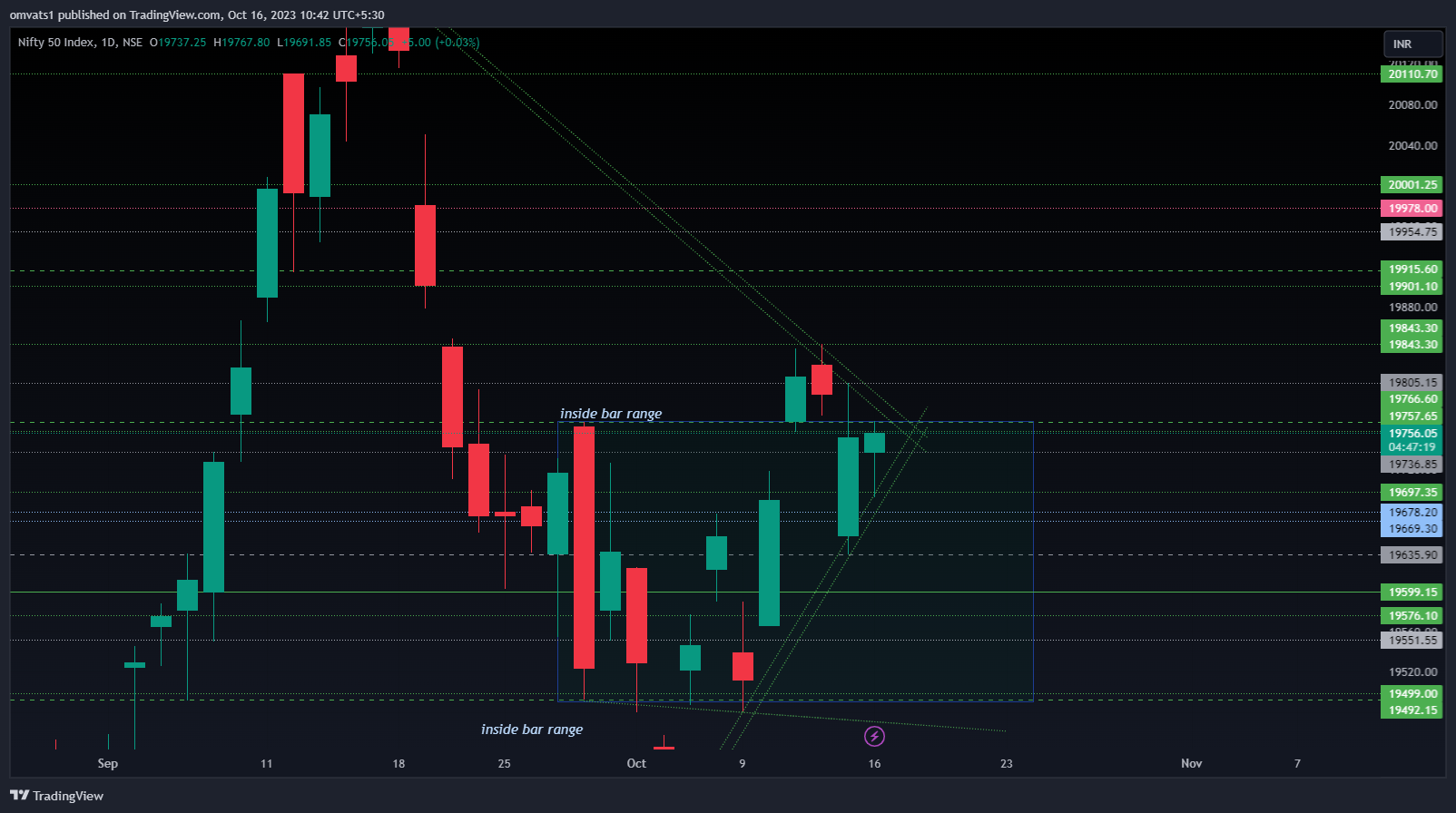Click the grey 19635.90 price label
Screen dimensions: 1456x813
tap(1412, 555)
